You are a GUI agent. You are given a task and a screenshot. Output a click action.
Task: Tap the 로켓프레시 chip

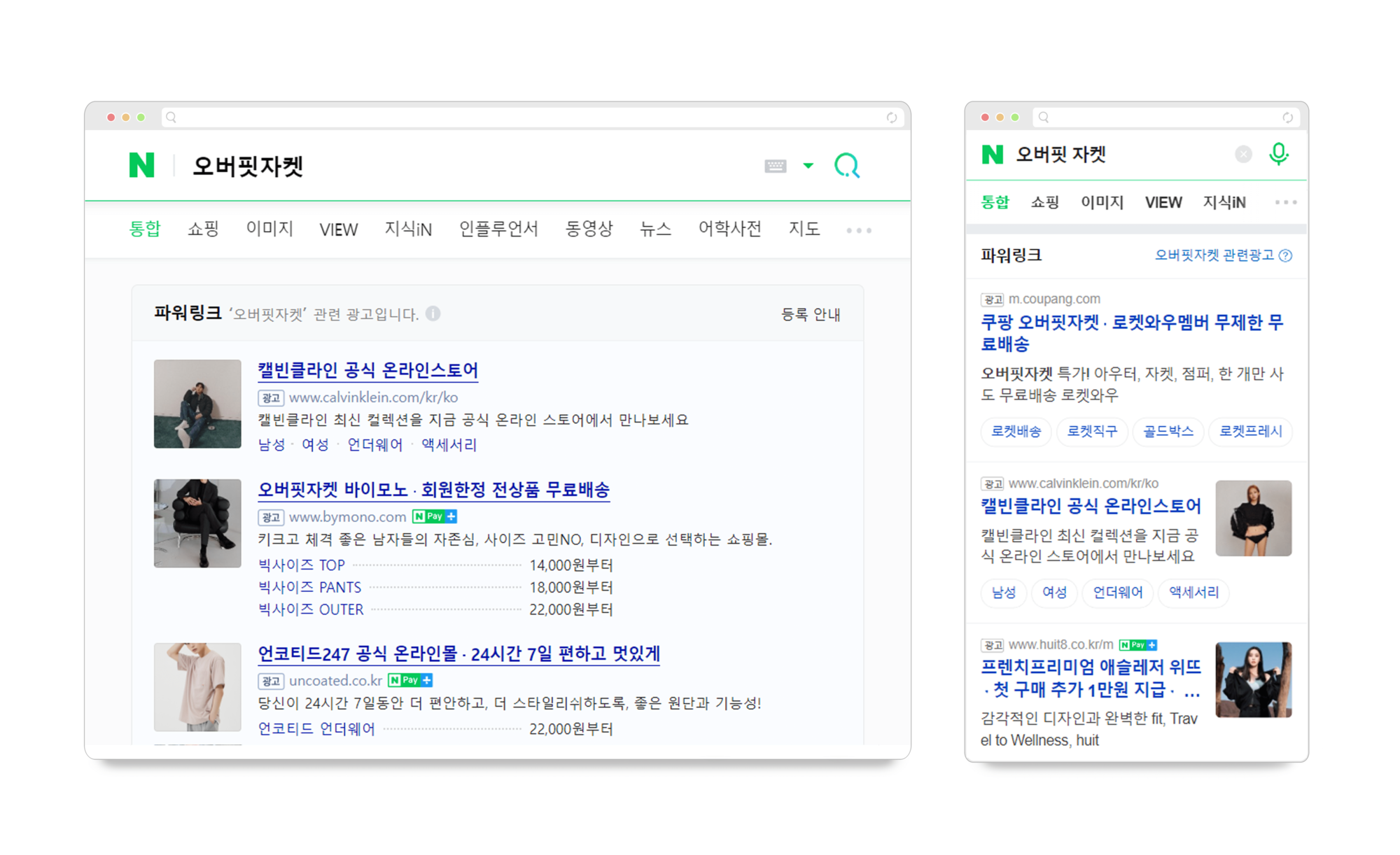click(x=1250, y=431)
